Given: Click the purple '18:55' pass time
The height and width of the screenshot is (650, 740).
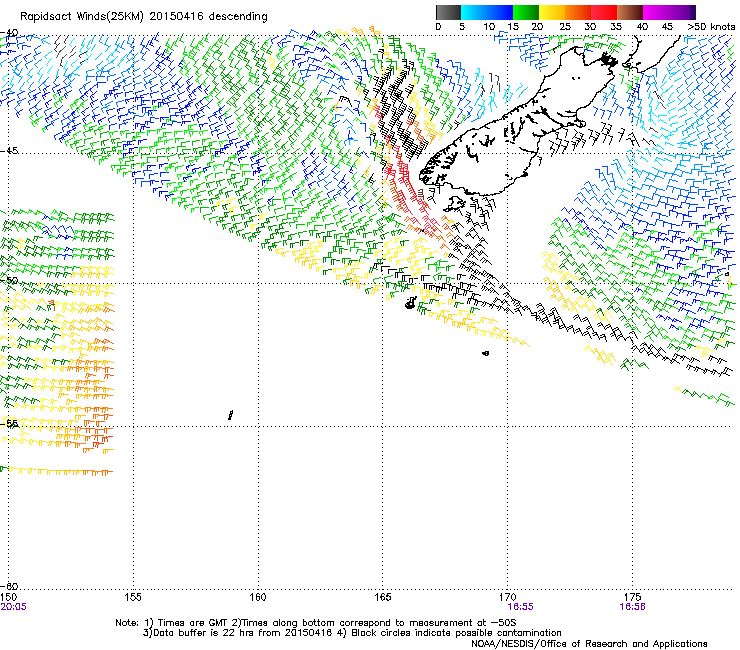Looking at the screenshot, I should (520, 607).
